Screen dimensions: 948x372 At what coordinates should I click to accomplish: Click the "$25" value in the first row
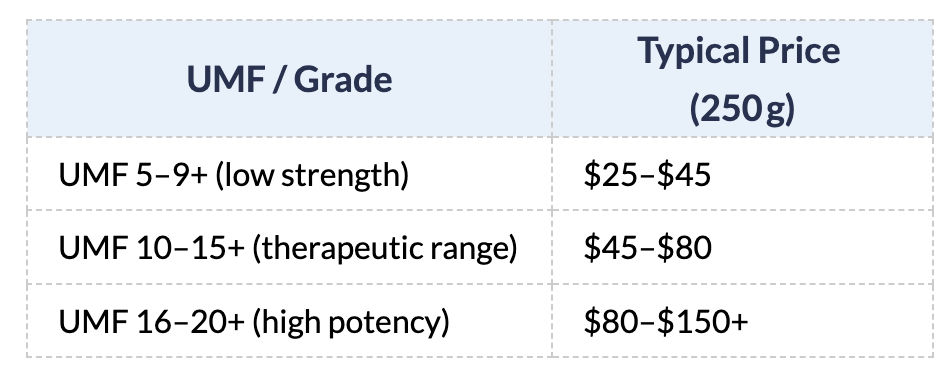tap(610, 175)
